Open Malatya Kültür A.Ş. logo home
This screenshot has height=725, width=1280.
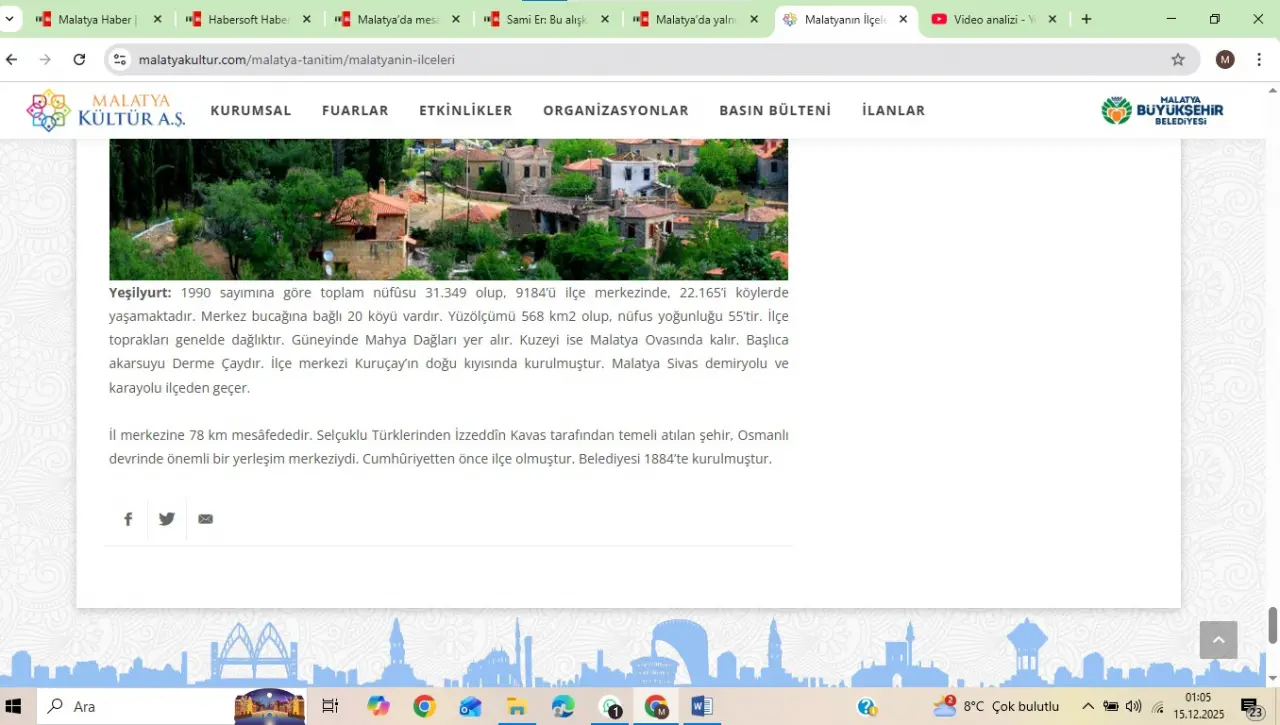[x=106, y=110]
